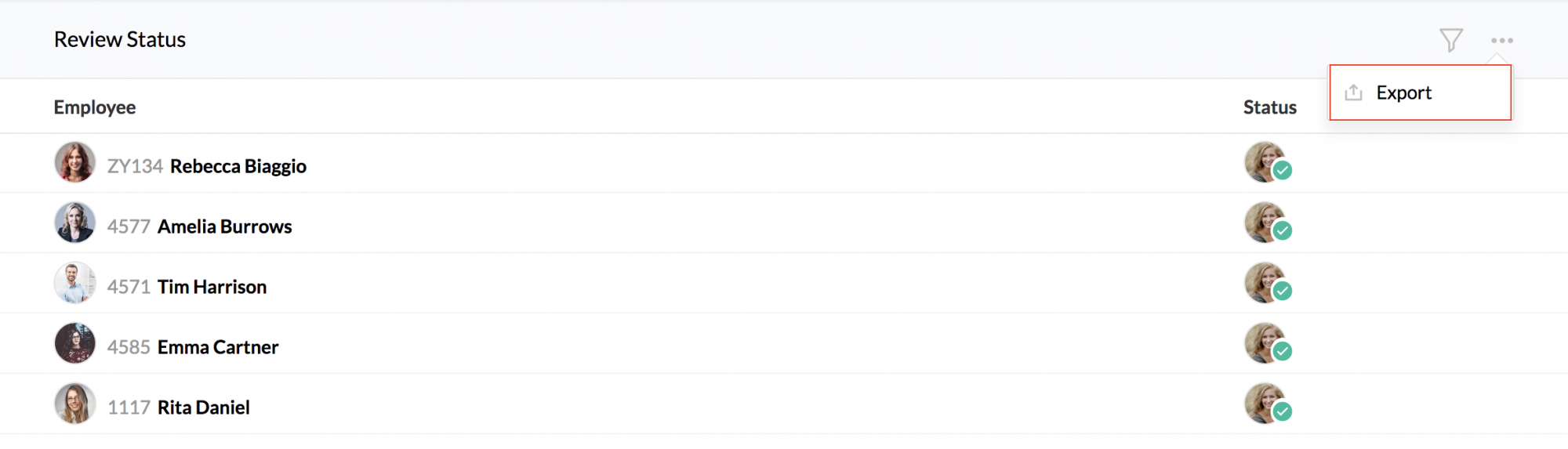Click reviewer status icon for Rita Daniel
The height and width of the screenshot is (449, 1568).
point(1266,404)
